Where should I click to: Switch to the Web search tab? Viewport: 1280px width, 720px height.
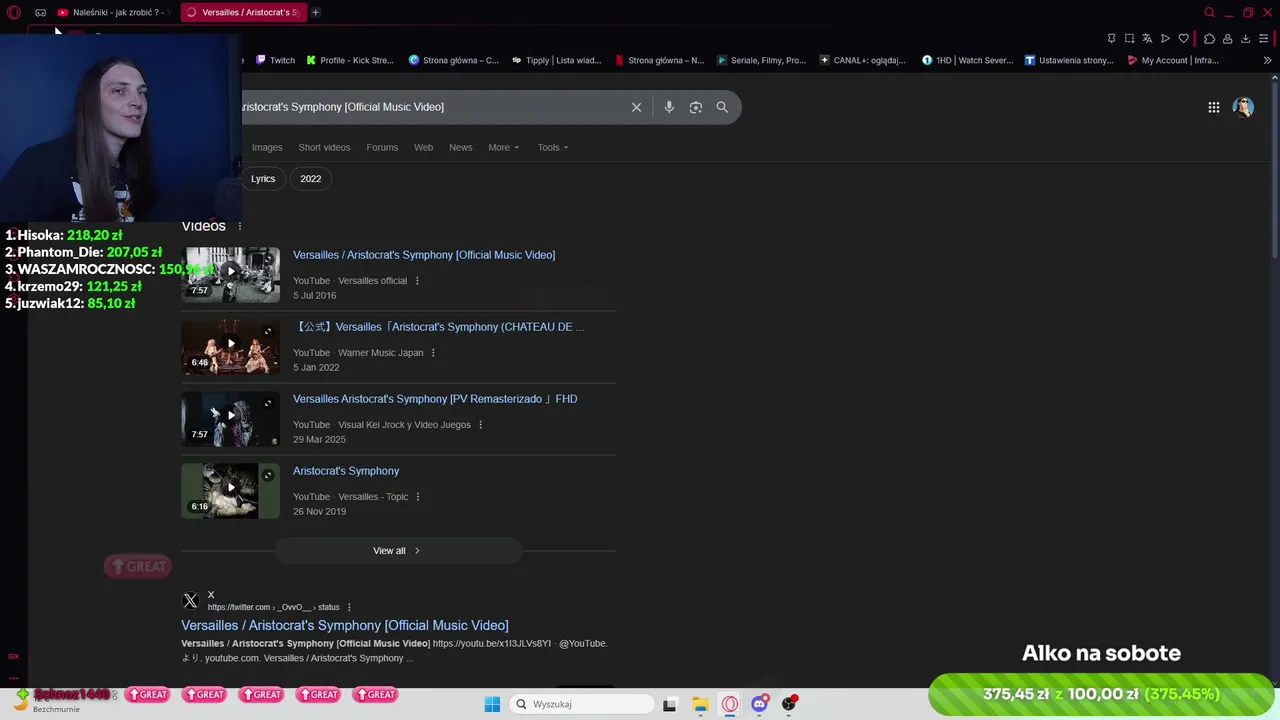coord(424,147)
